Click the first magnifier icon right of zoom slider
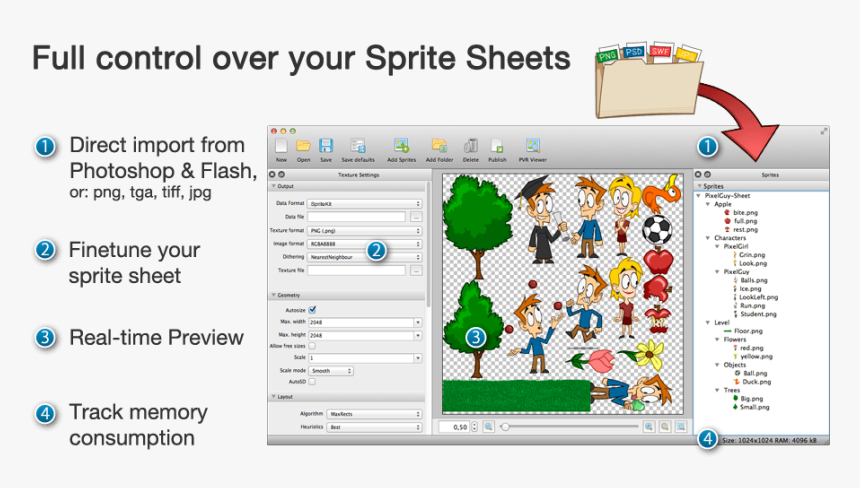The height and width of the screenshot is (488, 860). click(649, 427)
